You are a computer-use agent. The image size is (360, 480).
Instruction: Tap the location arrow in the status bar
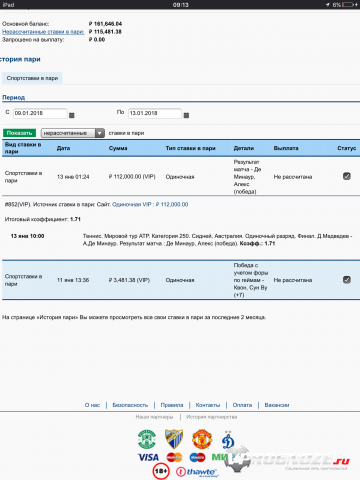point(327,5)
